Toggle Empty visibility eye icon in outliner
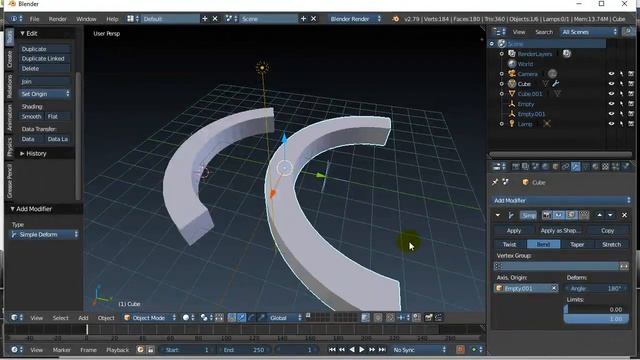Image resolution: width=640 pixels, height=360 pixels. 611,104
